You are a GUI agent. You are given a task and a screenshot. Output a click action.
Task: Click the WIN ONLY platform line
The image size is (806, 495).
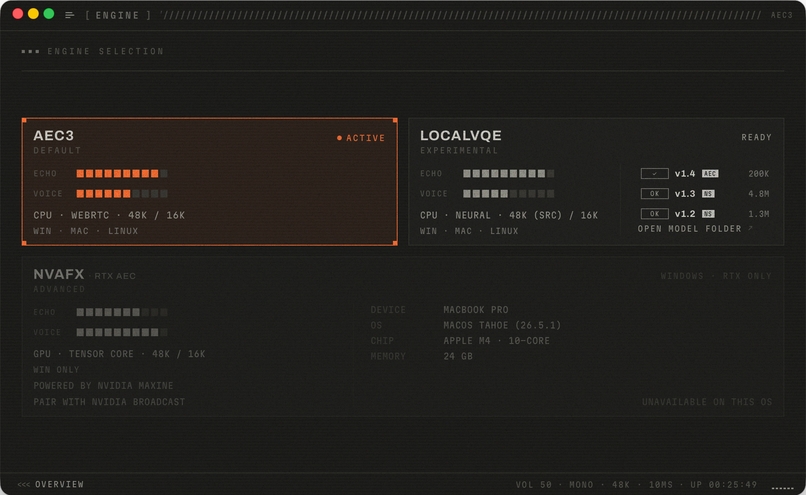click(57, 370)
